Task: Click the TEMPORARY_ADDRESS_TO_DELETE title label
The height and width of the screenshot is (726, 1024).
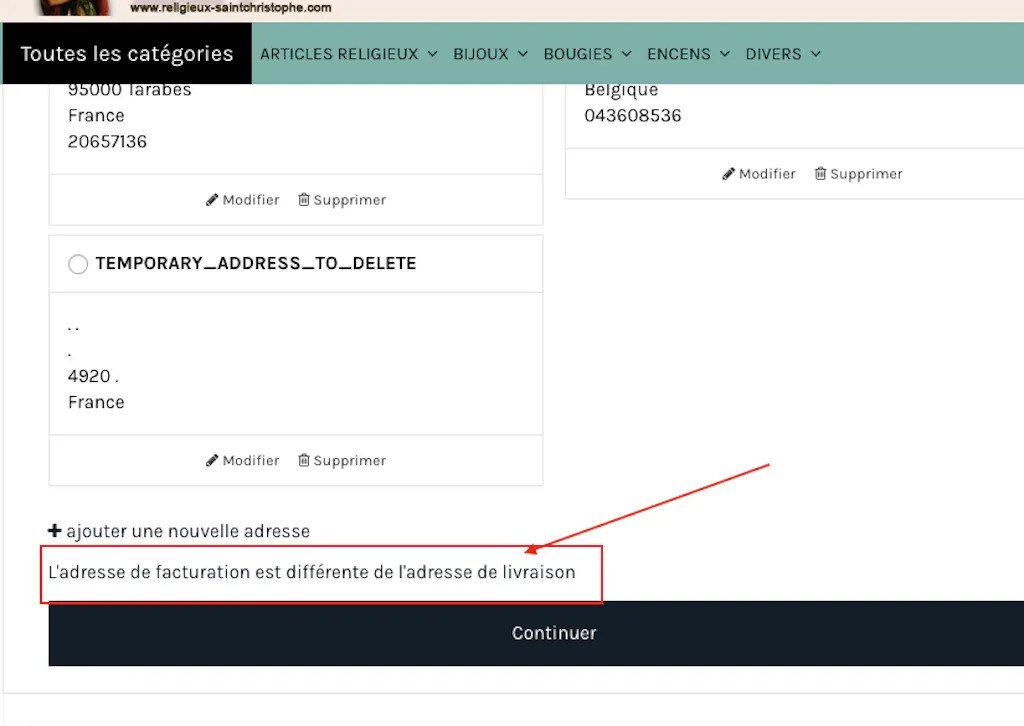Action: click(x=256, y=264)
